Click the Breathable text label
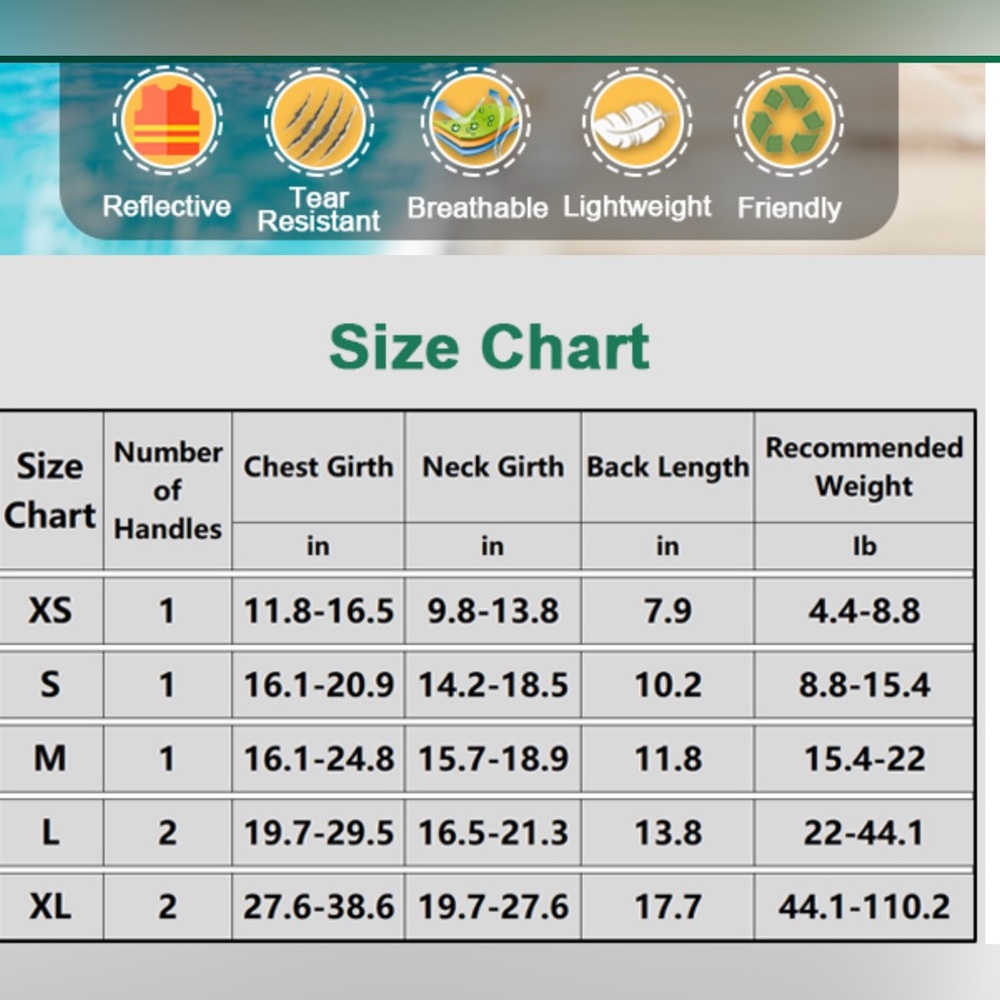The image size is (1000, 1000). pyautogui.click(x=477, y=208)
